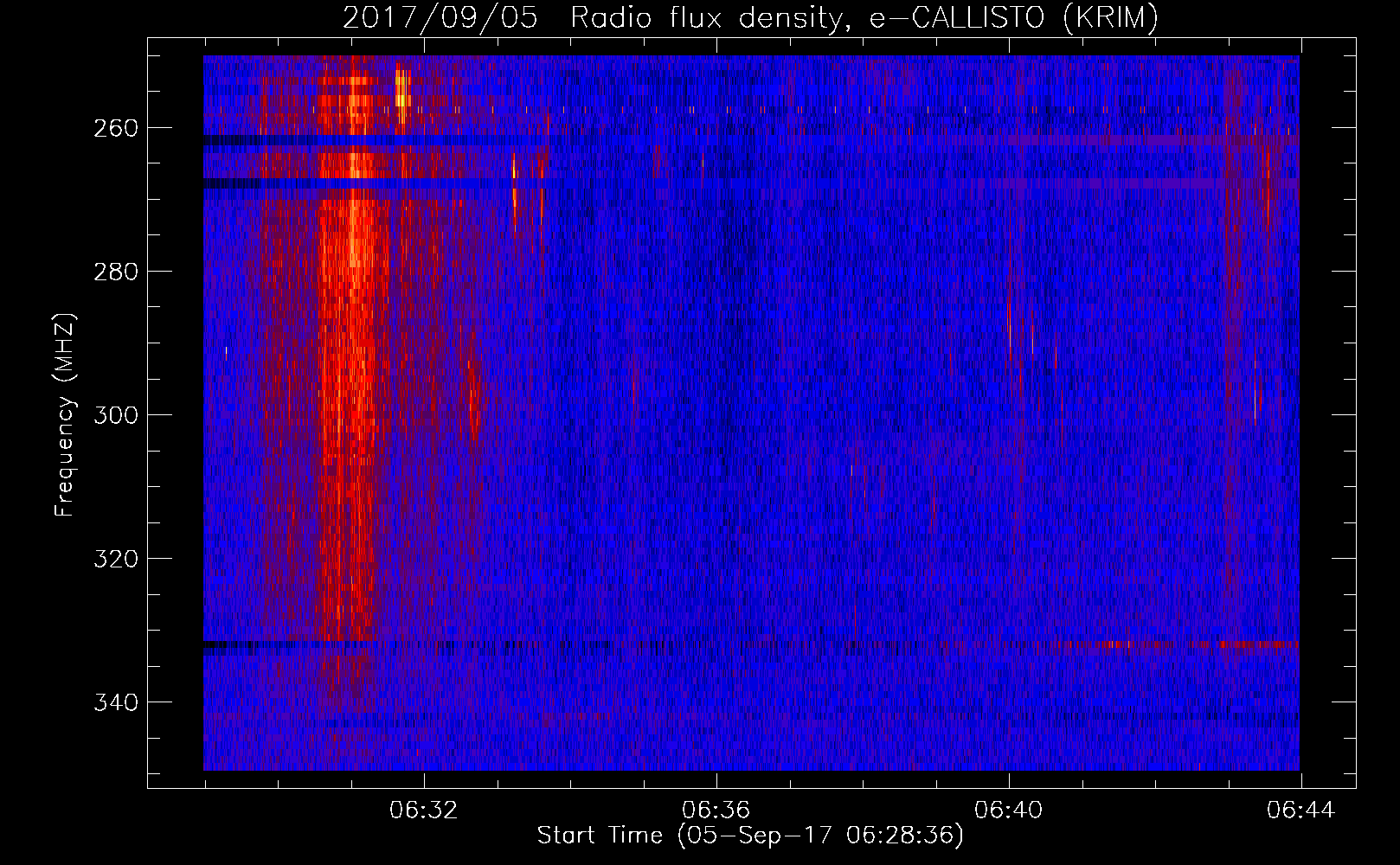
Task: Click the 'Frequency (MHZ)' y-axis label
Action: pyautogui.click(x=65, y=414)
